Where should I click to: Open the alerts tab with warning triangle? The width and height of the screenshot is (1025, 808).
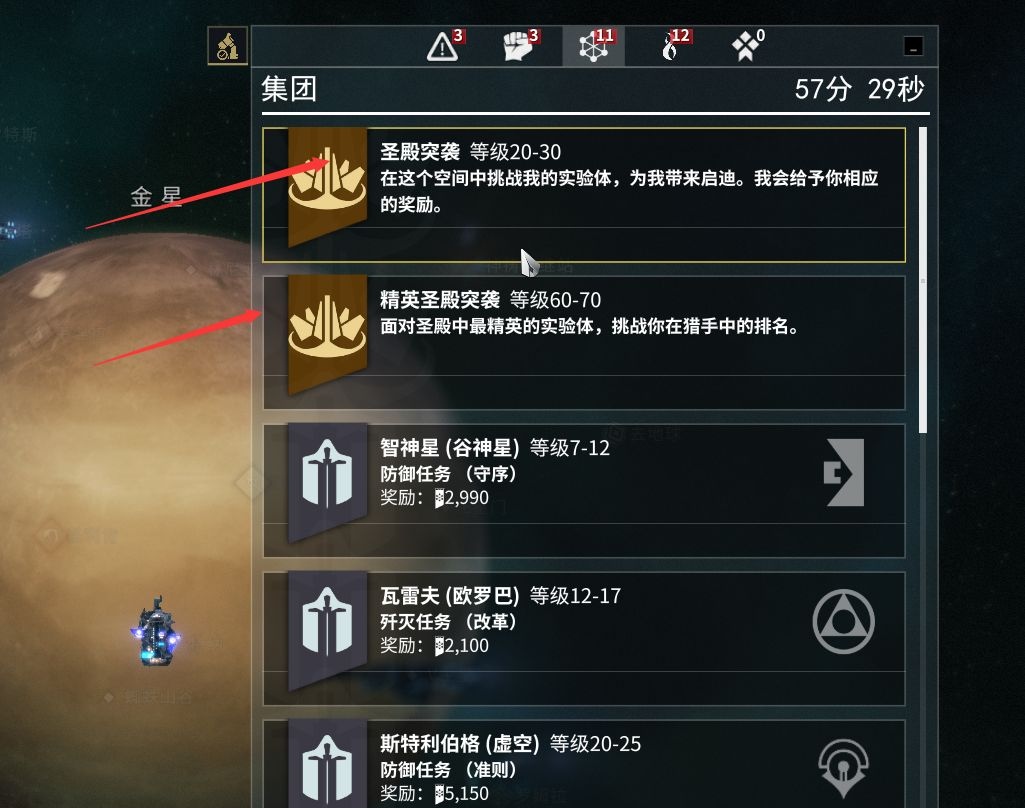tap(445, 46)
